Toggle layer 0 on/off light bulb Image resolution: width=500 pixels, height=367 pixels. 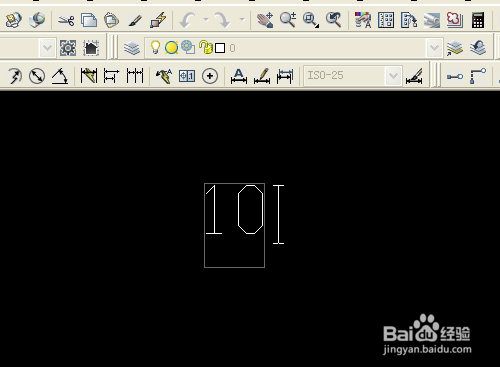[x=155, y=48]
